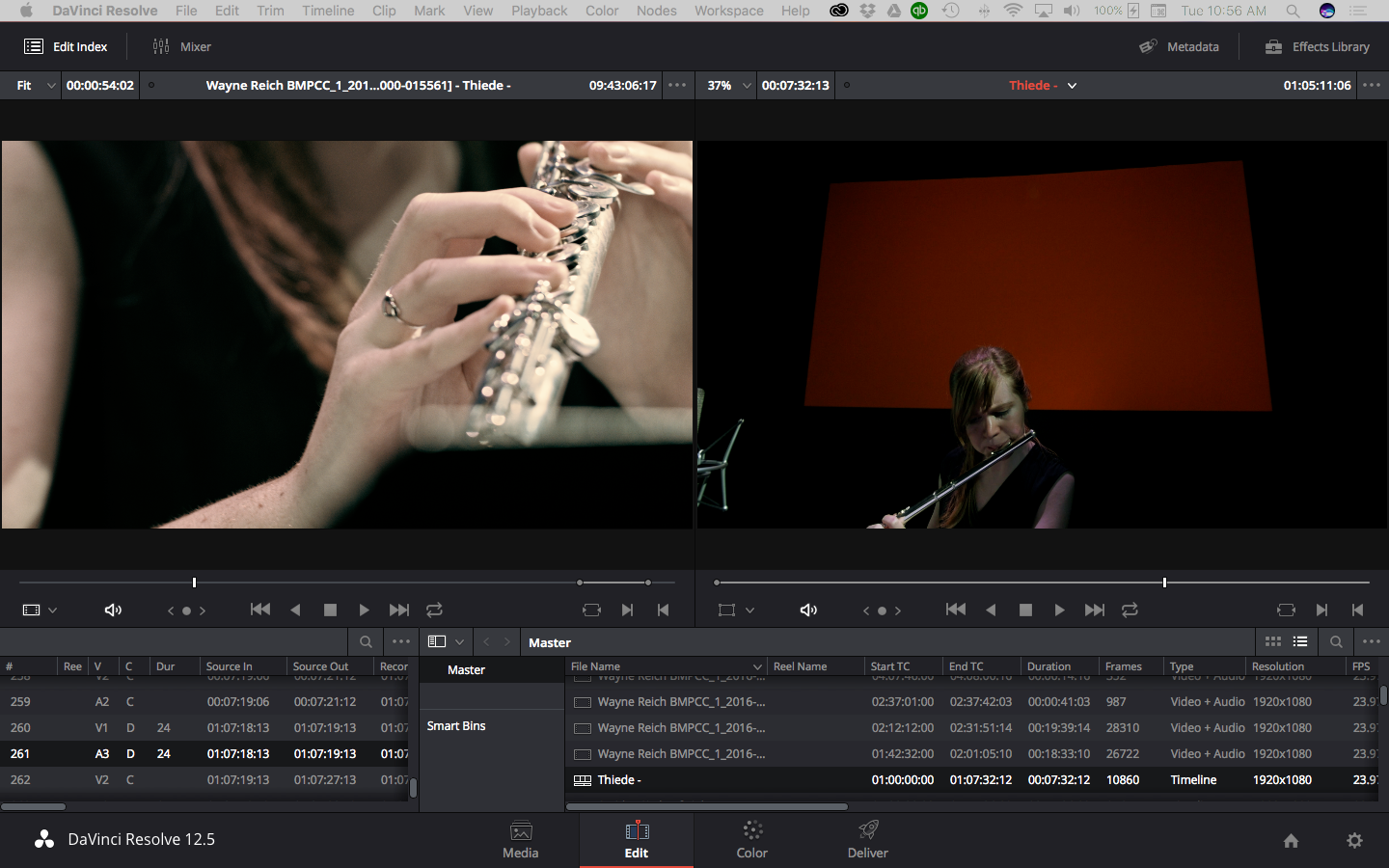Search in the Edit Index
The width and height of the screenshot is (1389, 868).
point(366,641)
